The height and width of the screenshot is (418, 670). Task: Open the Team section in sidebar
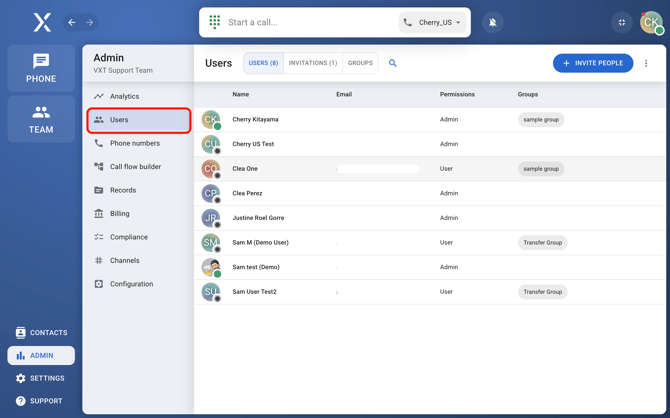click(41, 119)
